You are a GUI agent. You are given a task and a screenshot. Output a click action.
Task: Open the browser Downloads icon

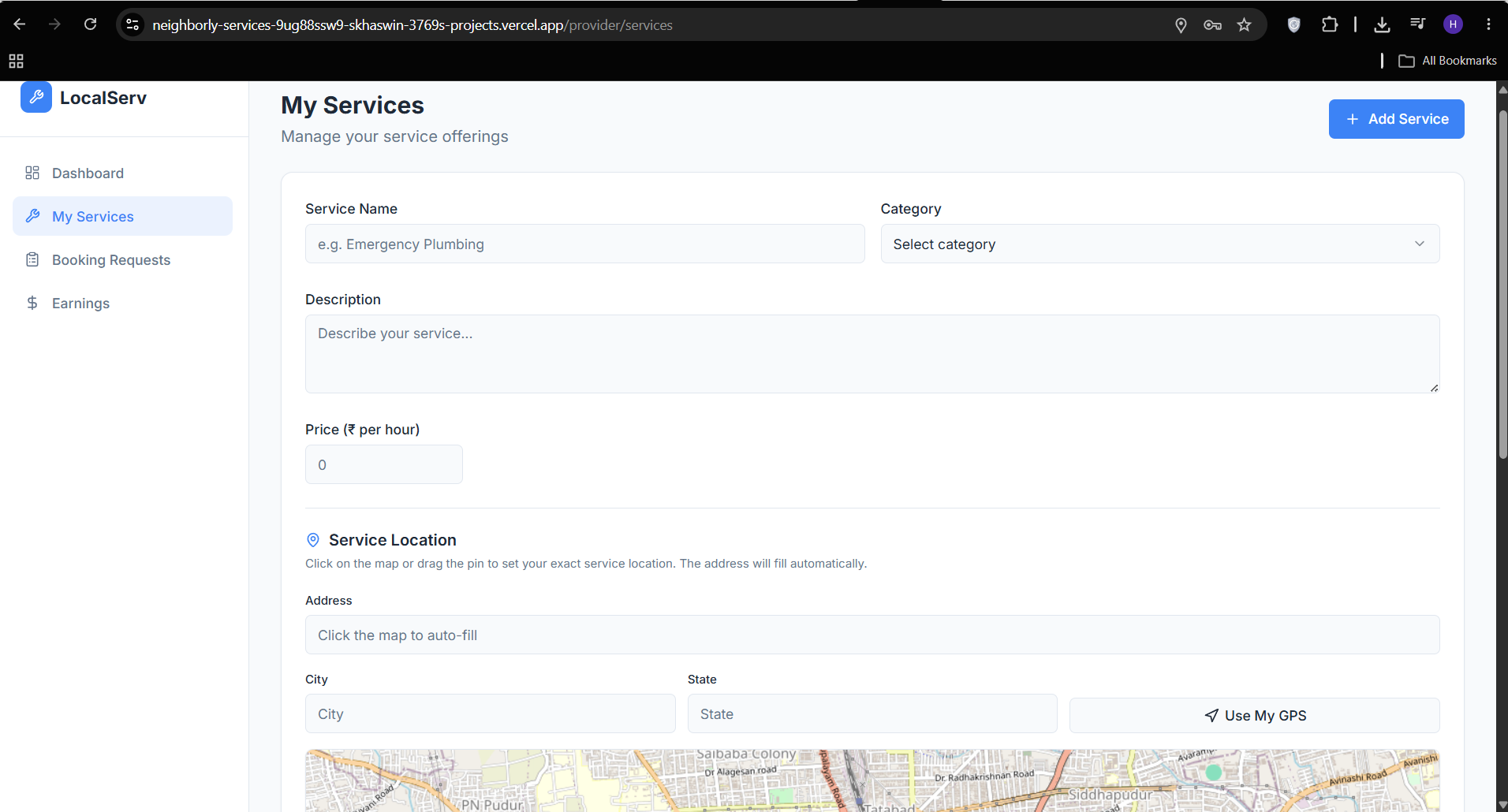[1382, 25]
